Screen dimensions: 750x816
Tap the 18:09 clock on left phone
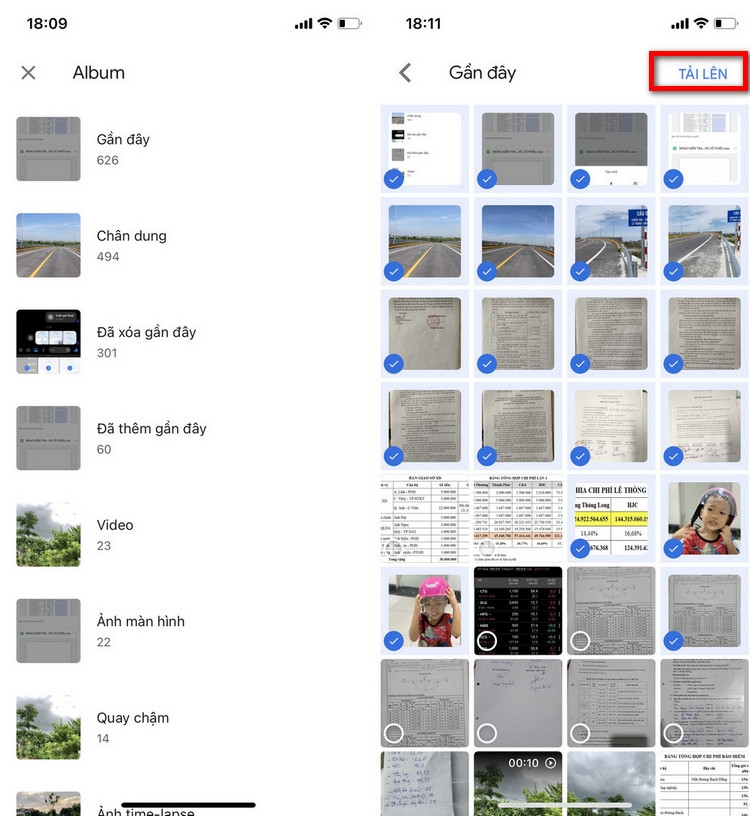47,23
